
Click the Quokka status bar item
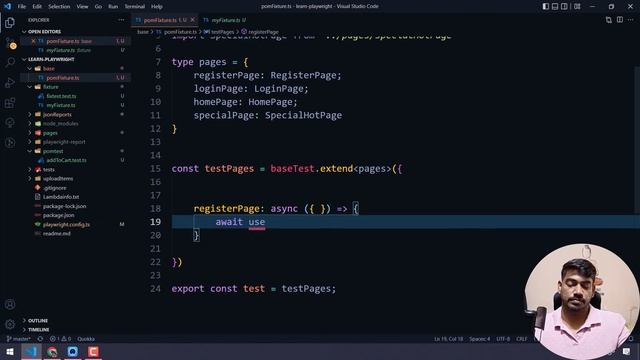pyautogui.click(x=86, y=339)
